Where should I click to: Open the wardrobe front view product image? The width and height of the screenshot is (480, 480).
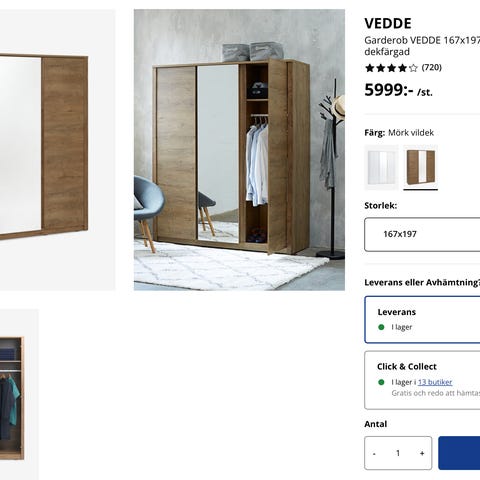pyautogui.click(x=58, y=150)
